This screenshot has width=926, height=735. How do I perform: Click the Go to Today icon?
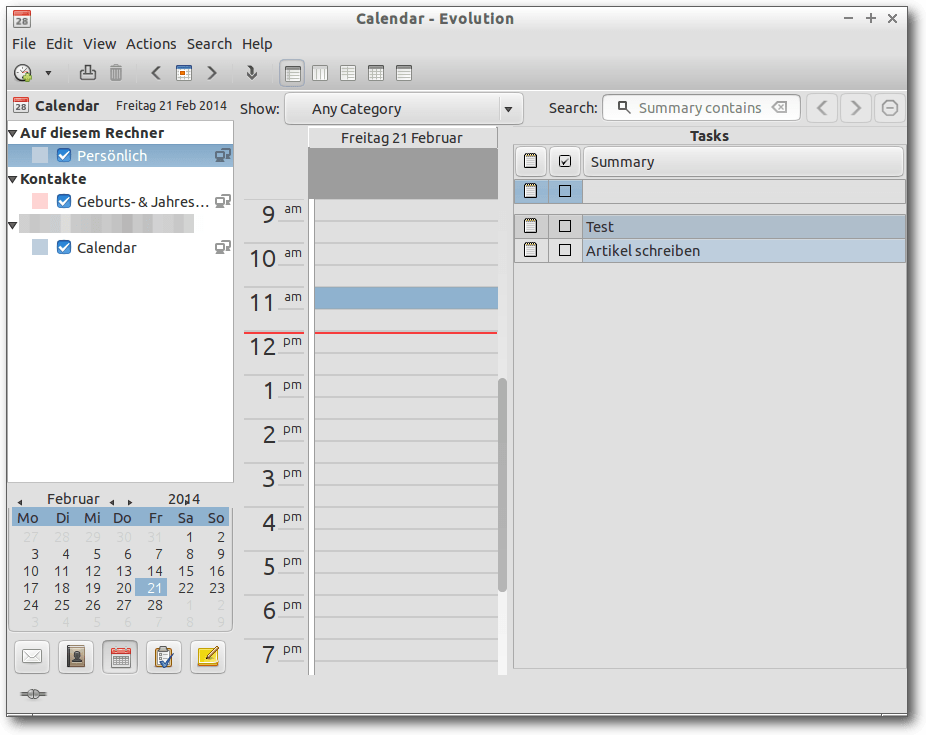click(184, 73)
